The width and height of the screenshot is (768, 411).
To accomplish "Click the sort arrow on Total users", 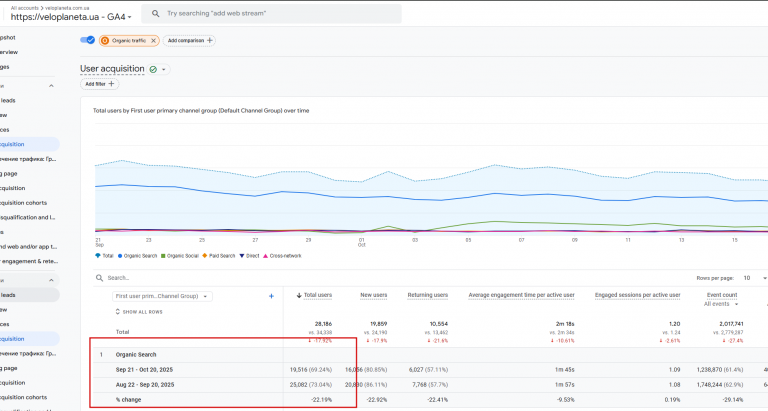I will coord(299,296).
